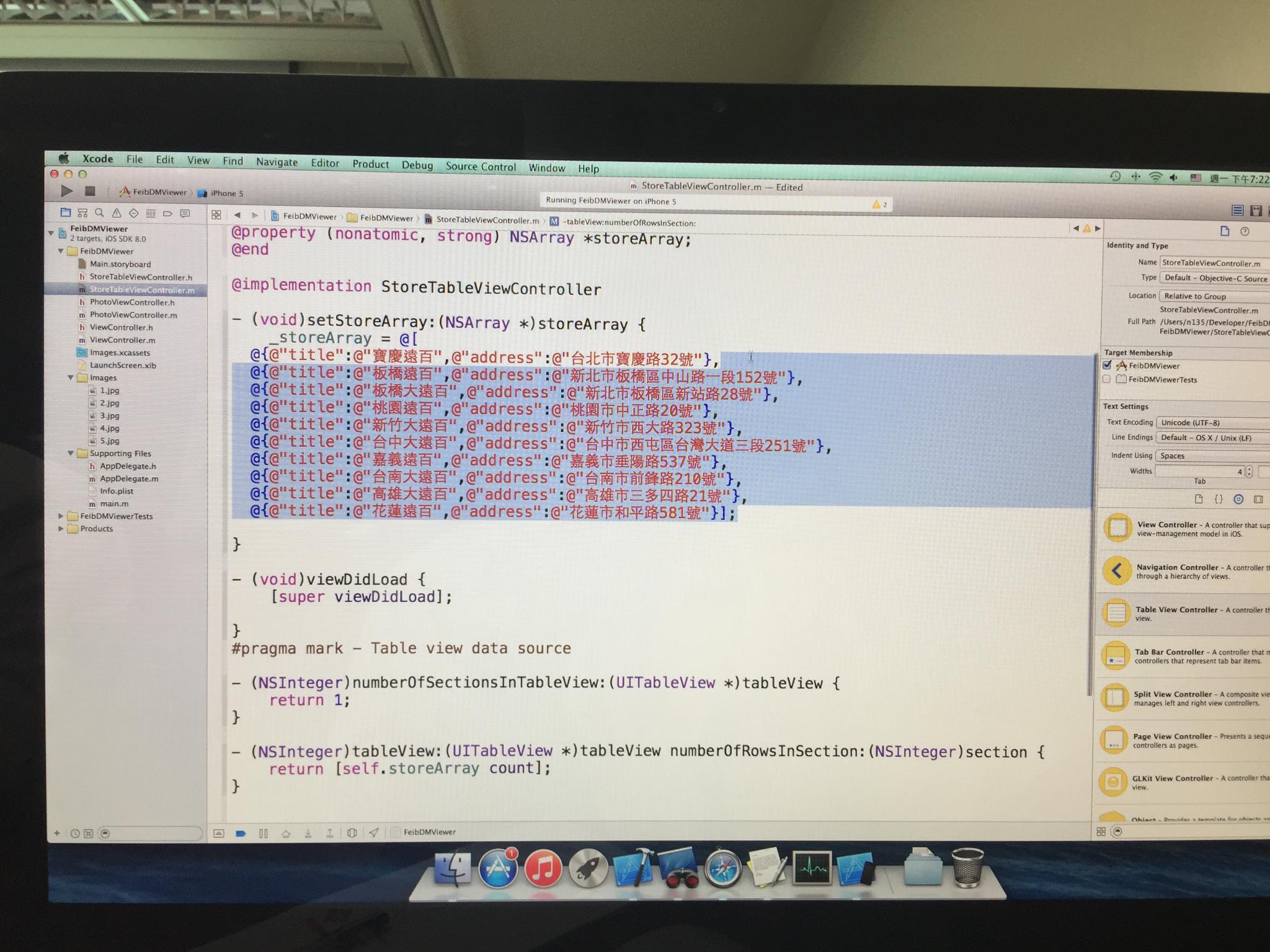Open the Type dropdown in inspector
The image size is (1270, 952).
coord(1215,278)
